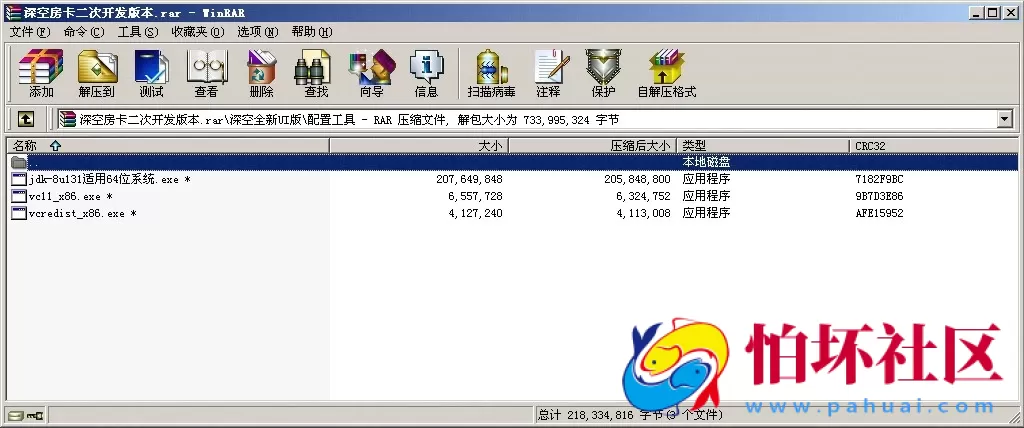This screenshot has height=428, width=1024.
Task: Click the packed size 6,324,752
Action: coord(643,196)
